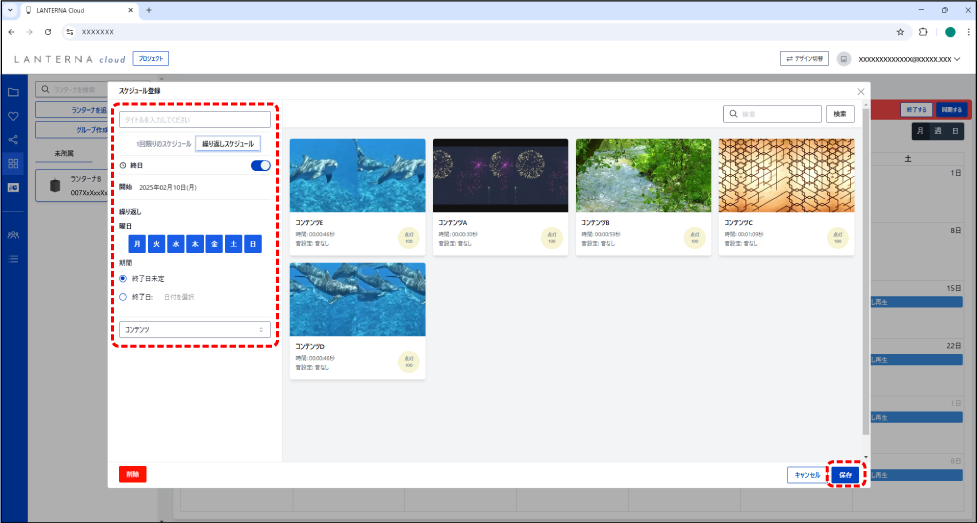Click the folder icon in left sidebar
The width and height of the screenshot is (977, 523).
click(13, 93)
